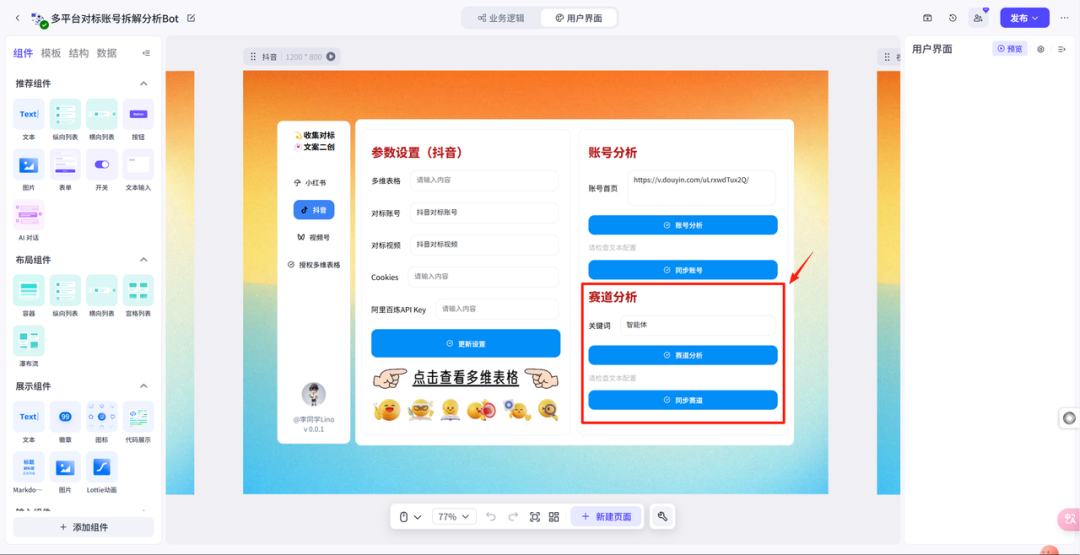Open version history clock icon
Screen dimensions: 1080x555
953,18
